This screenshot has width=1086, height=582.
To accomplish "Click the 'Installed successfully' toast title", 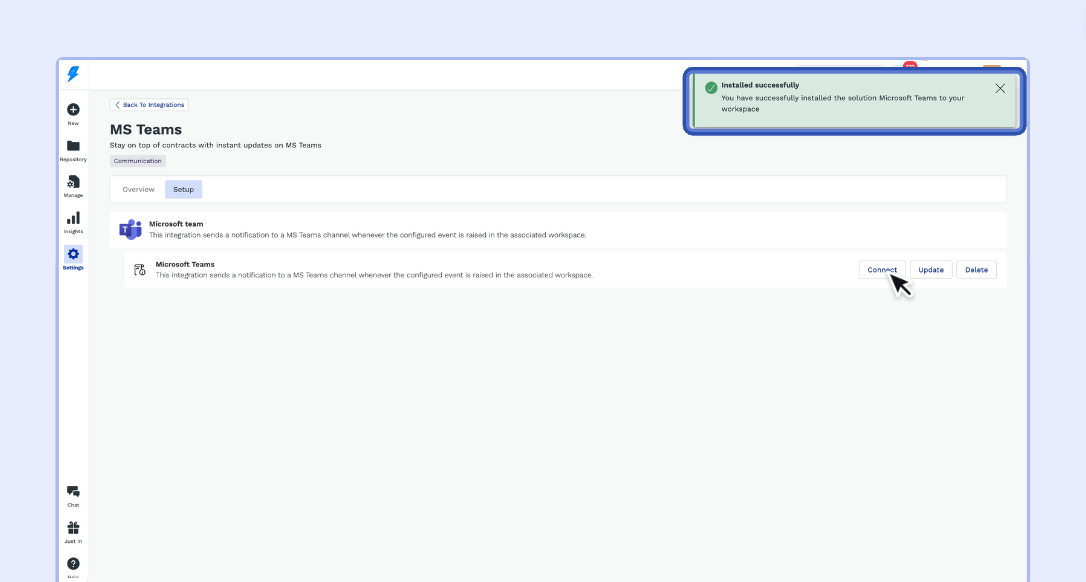I will coord(760,85).
